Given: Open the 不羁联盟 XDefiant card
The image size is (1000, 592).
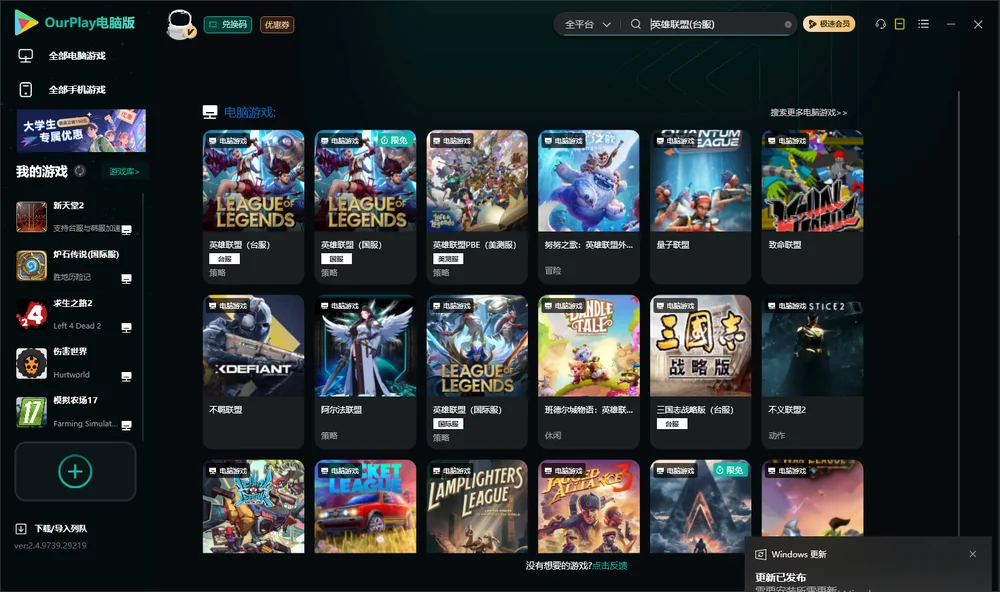Looking at the screenshot, I should click(253, 372).
